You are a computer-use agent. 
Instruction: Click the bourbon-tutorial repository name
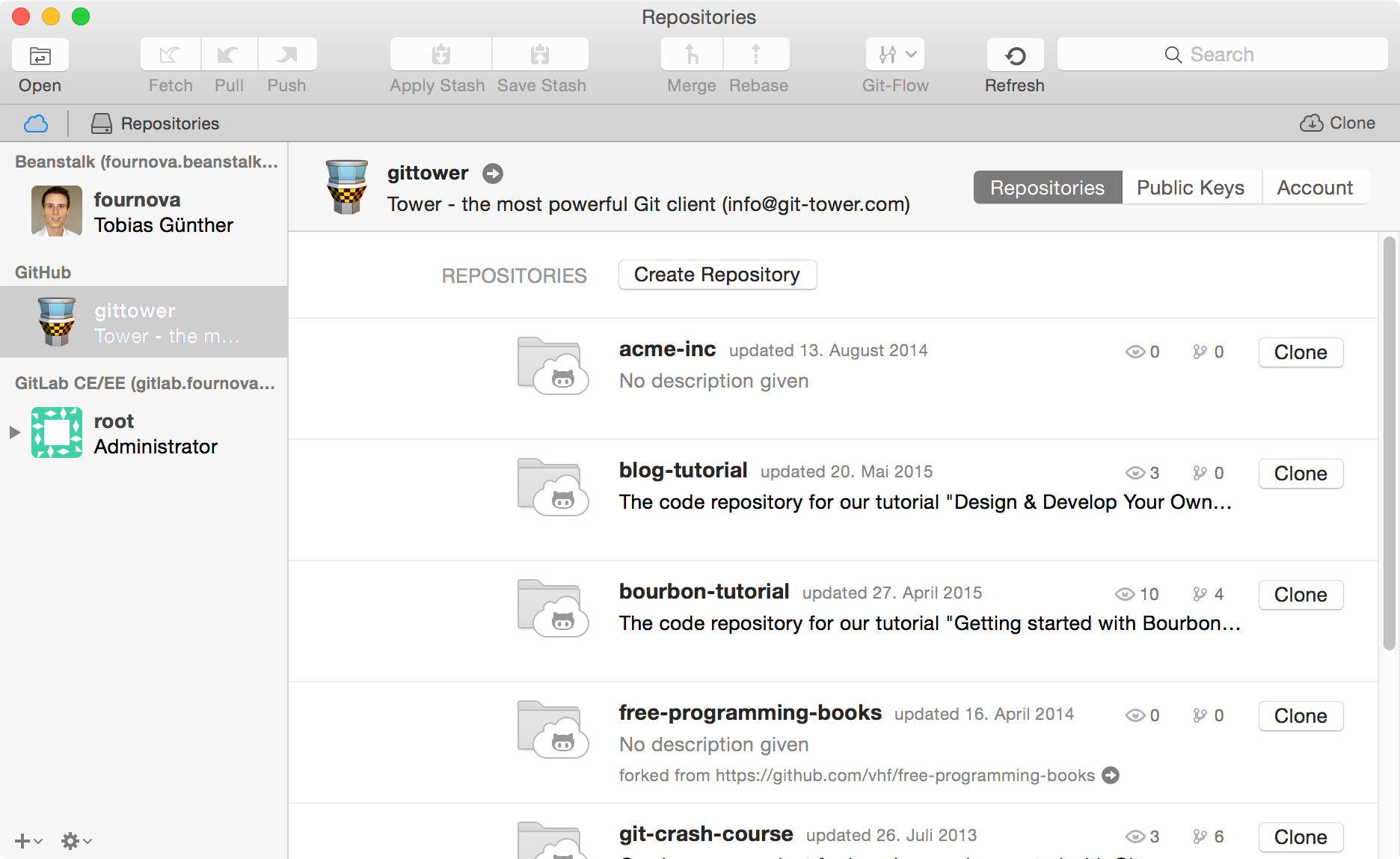(x=704, y=592)
